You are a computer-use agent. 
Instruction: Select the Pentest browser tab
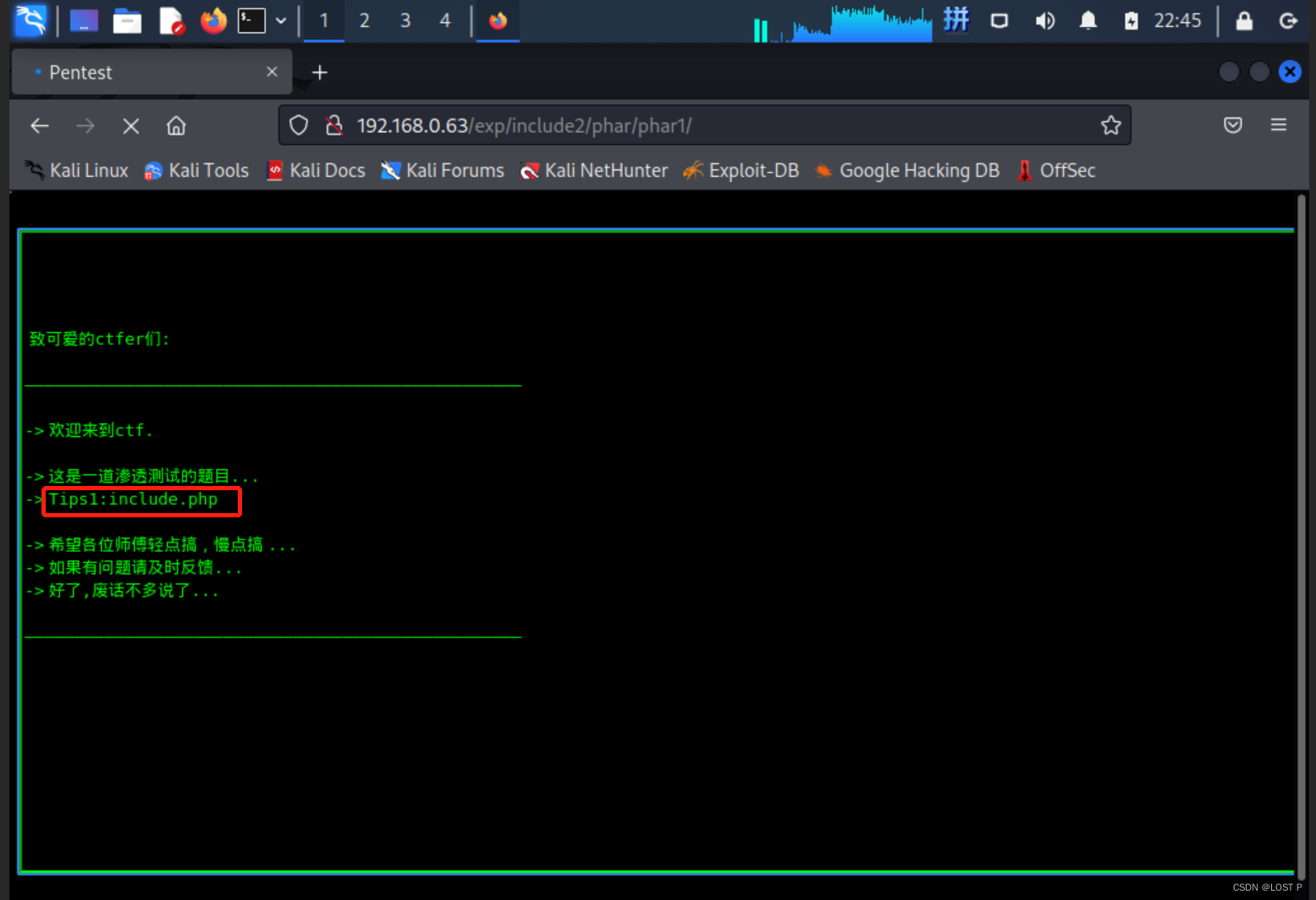point(151,72)
